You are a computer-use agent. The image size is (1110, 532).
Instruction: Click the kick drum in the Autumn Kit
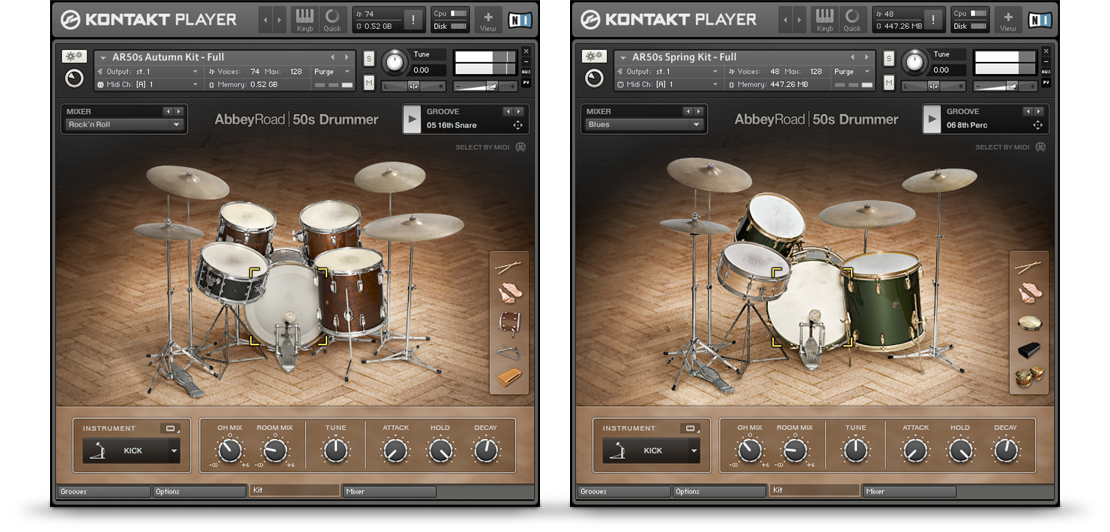tap(288, 306)
